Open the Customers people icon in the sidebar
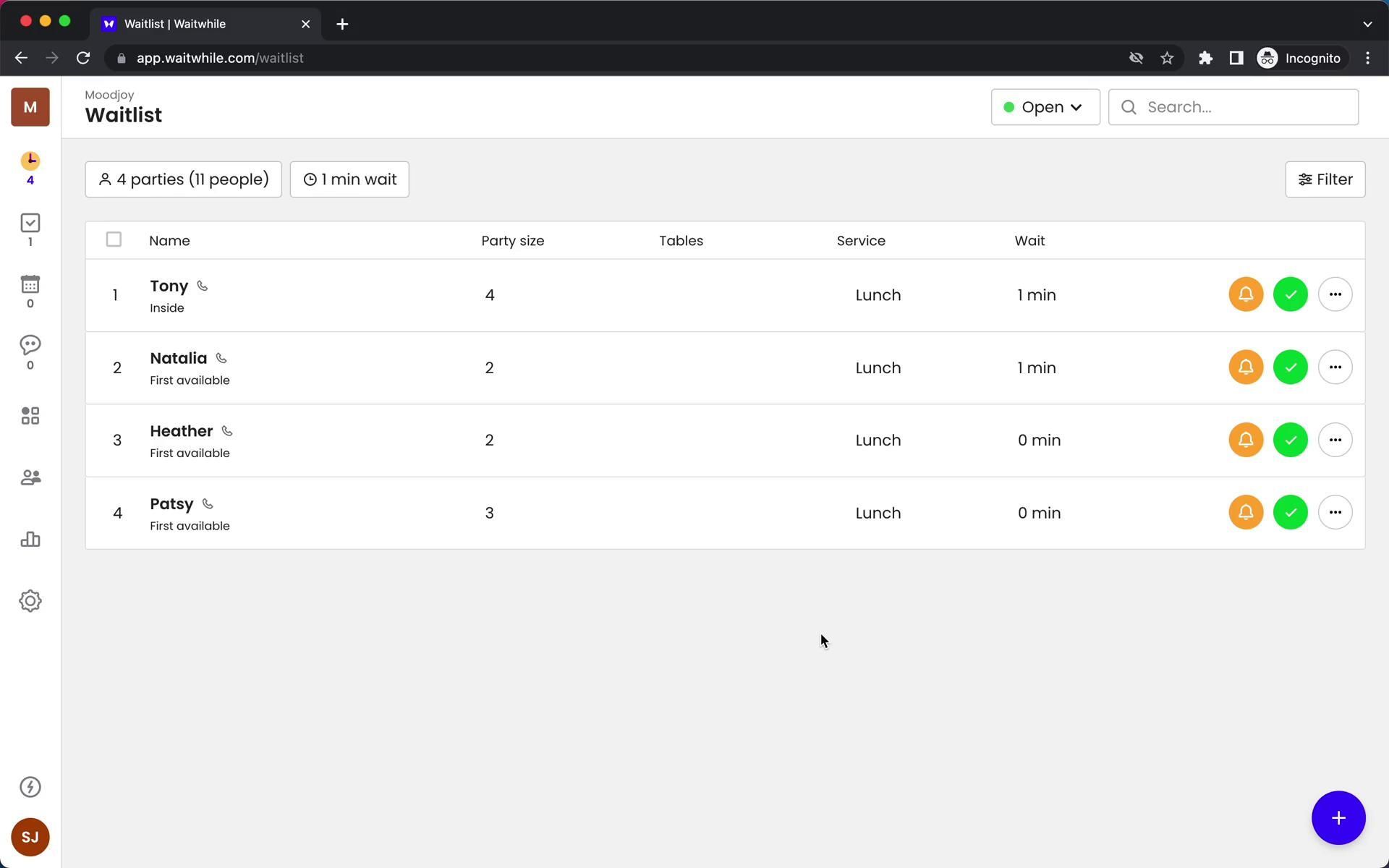 (x=30, y=477)
